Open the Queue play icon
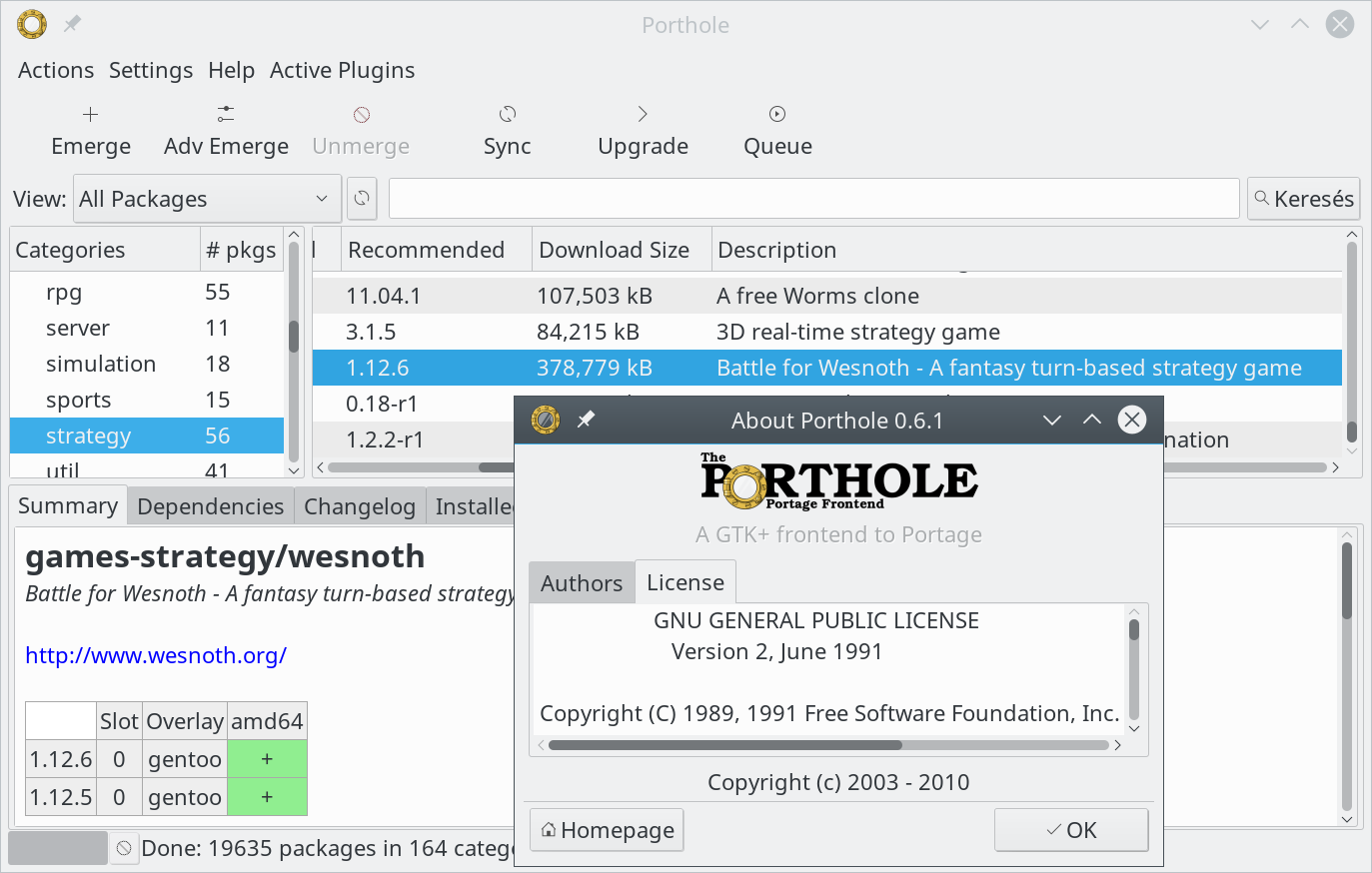The width and height of the screenshot is (1372, 873). pos(777,114)
